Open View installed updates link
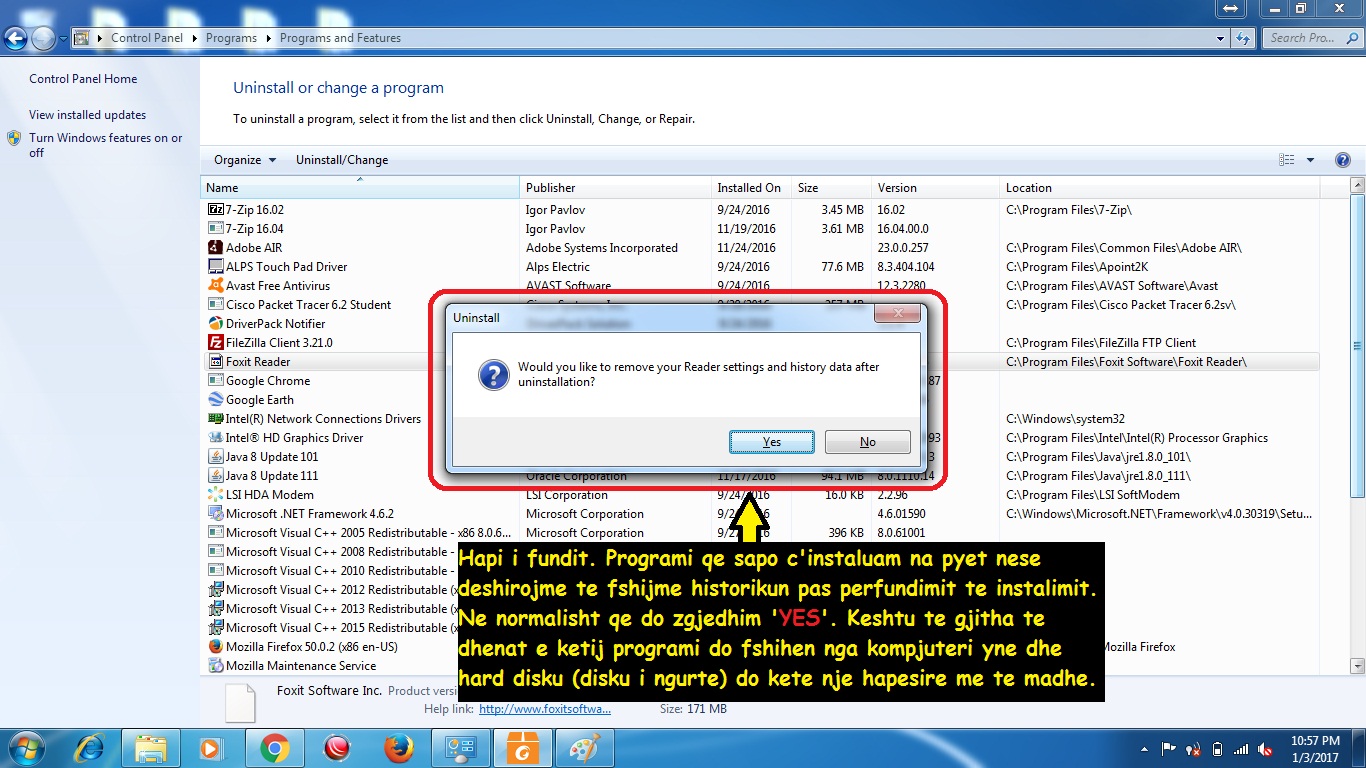This screenshot has width=1366, height=768. tap(87, 115)
